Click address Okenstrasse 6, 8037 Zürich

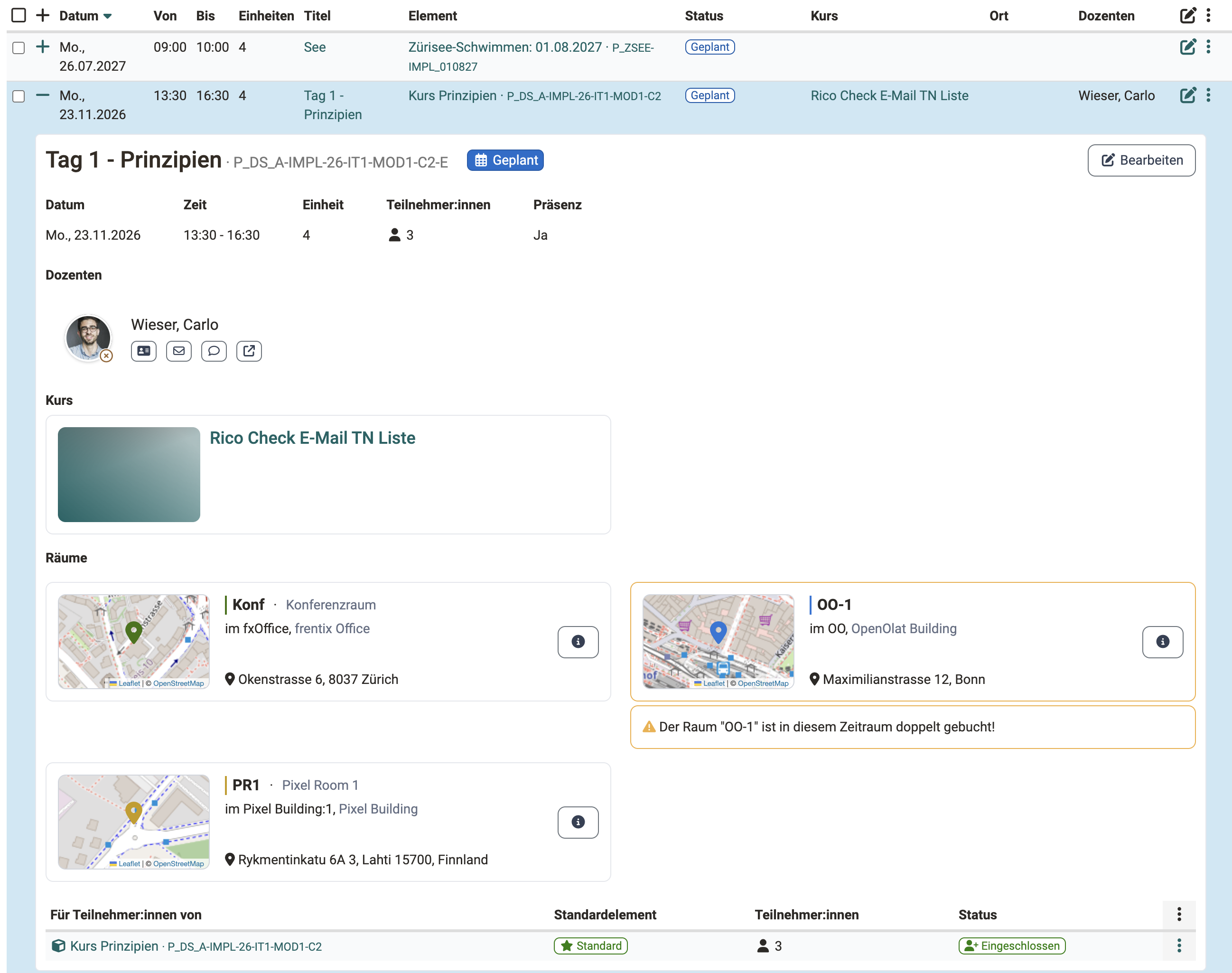coord(318,679)
